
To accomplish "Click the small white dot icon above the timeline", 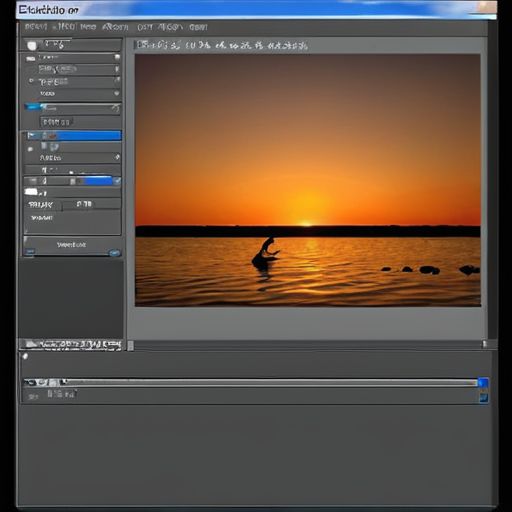I will pyautogui.click(x=25, y=357).
